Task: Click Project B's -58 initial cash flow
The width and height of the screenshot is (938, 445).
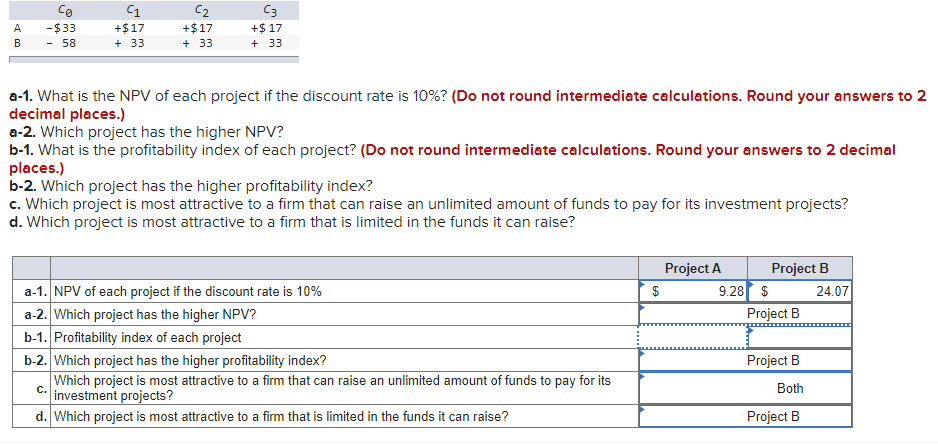Action: [x=60, y=43]
